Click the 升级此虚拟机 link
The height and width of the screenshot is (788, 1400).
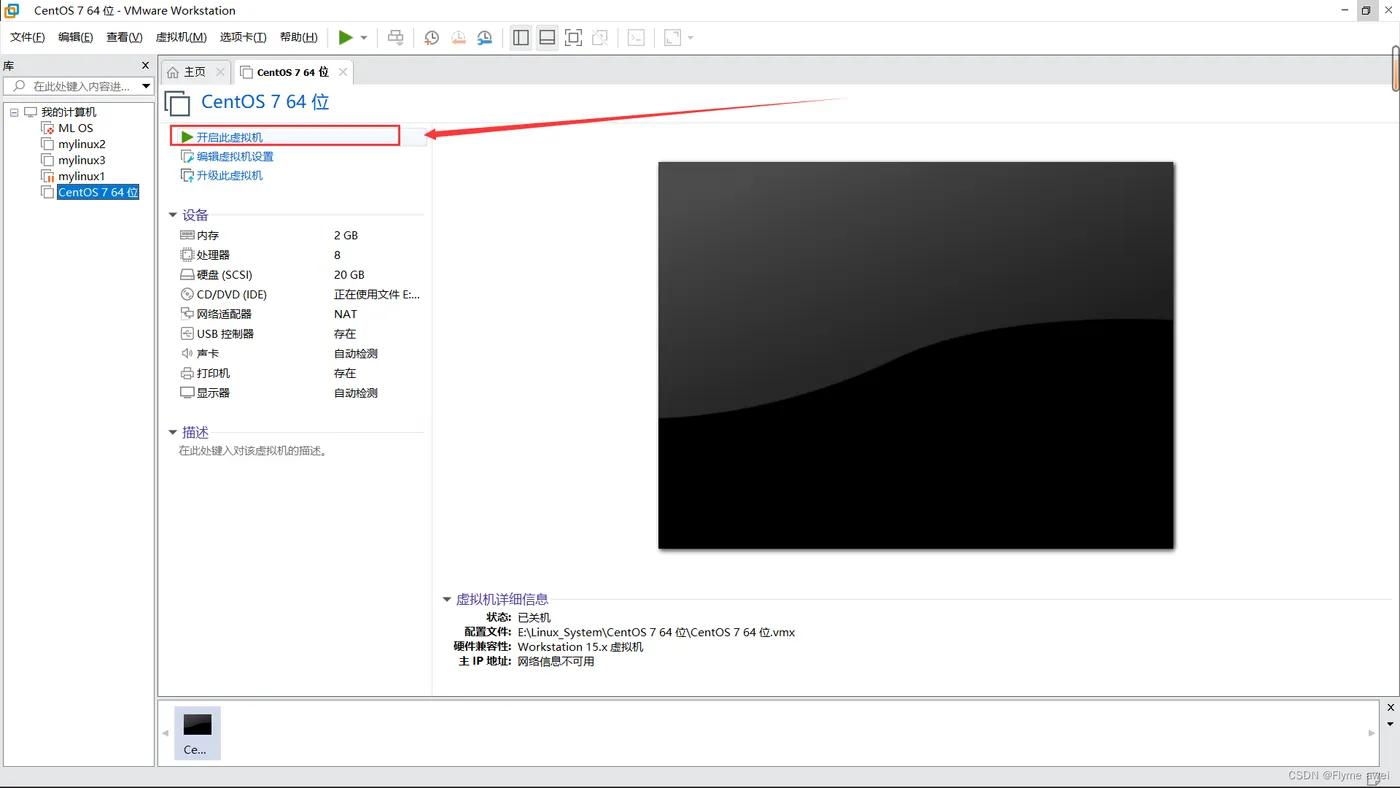[229, 175]
